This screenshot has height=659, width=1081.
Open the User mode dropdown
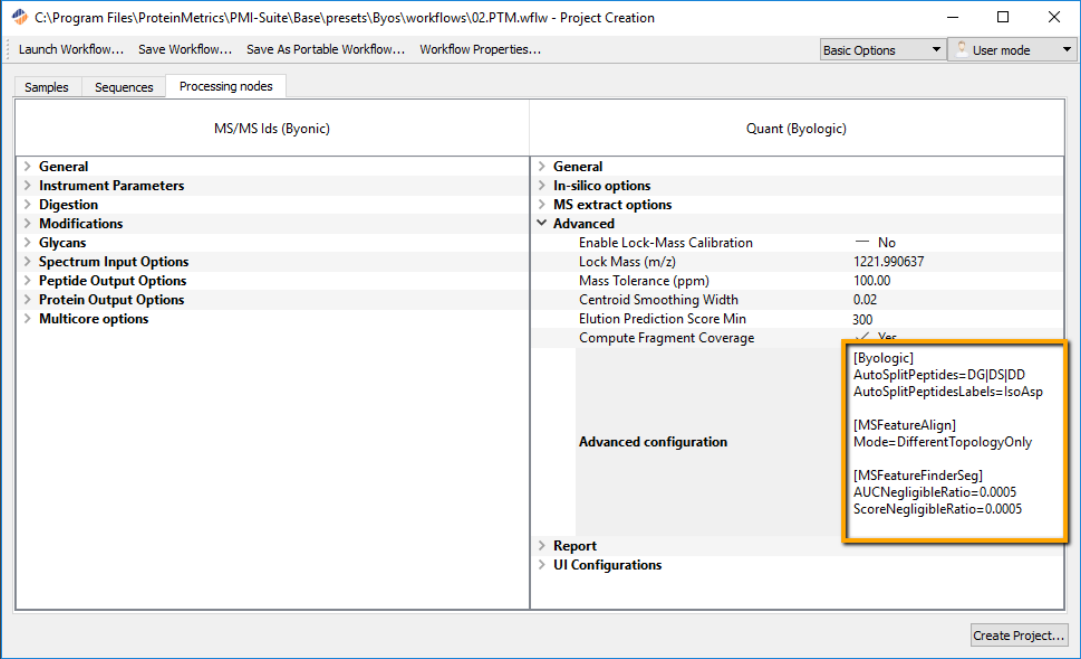pos(1012,50)
